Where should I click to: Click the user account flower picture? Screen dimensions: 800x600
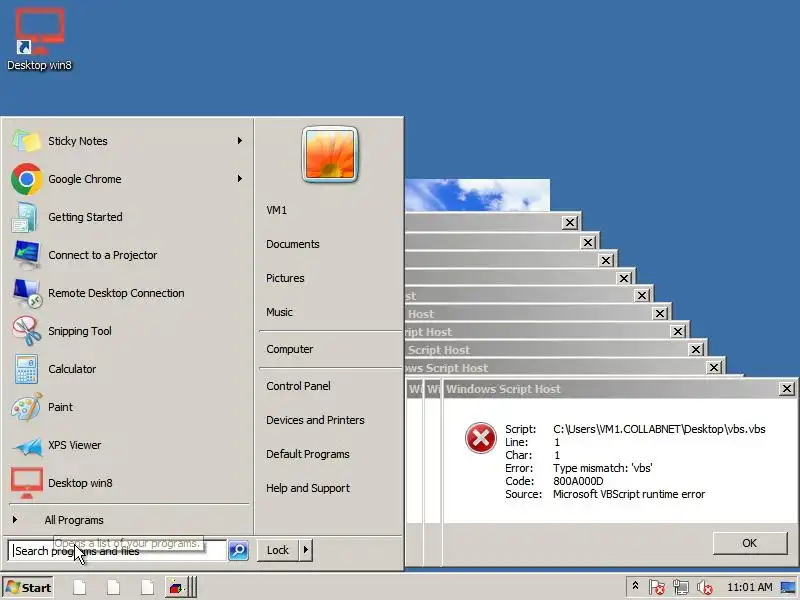tap(330, 154)
